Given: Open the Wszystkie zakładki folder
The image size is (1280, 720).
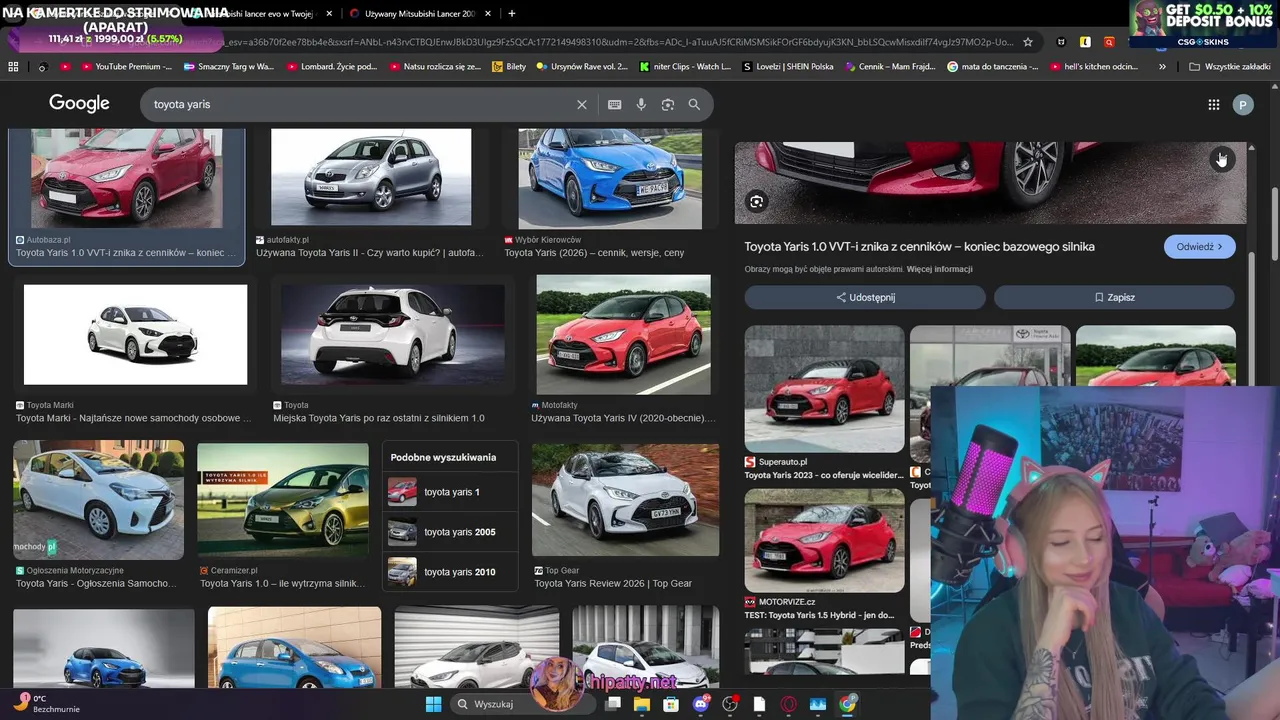Looking at the screenshot, I should (x=1229, y=67).
